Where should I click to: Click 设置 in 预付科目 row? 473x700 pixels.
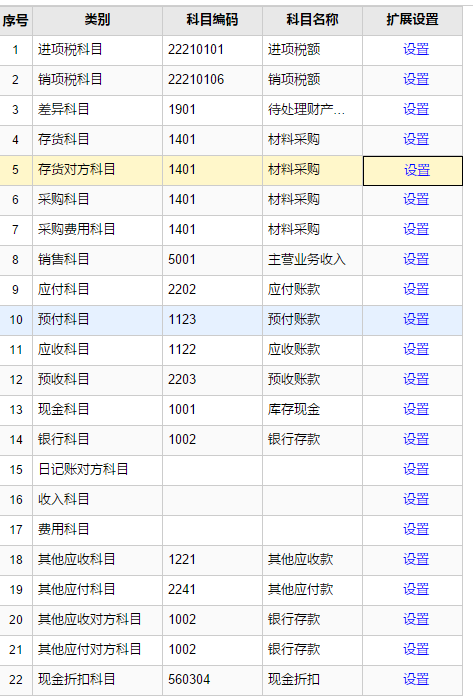pos(416,319)
